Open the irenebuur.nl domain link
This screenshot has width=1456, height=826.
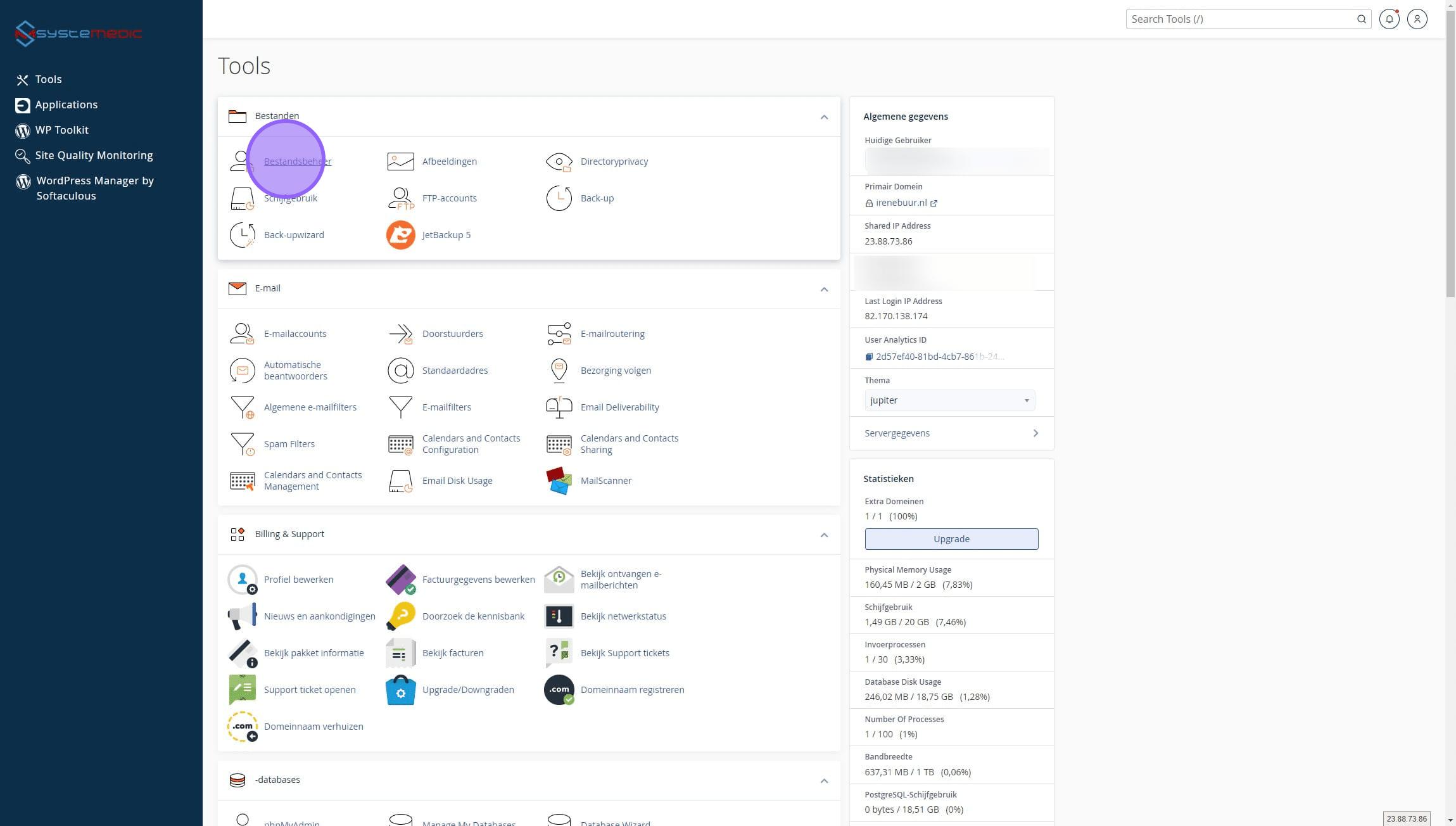click(901, 203)
